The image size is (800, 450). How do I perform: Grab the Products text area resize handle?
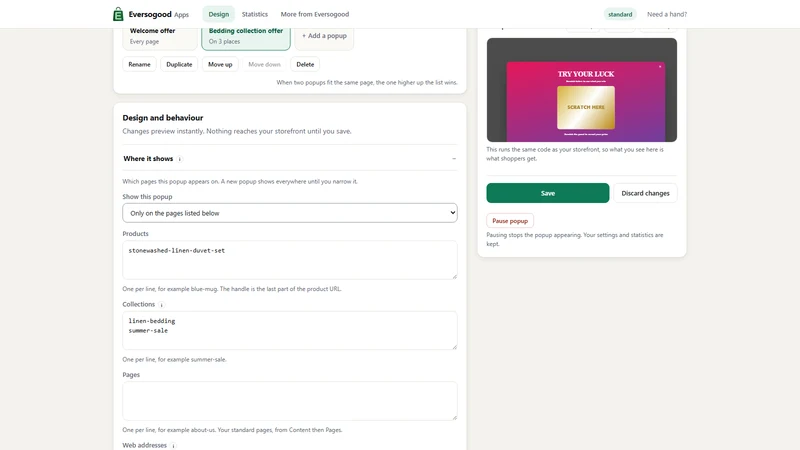pyautogui.click(x=454, y=276)
